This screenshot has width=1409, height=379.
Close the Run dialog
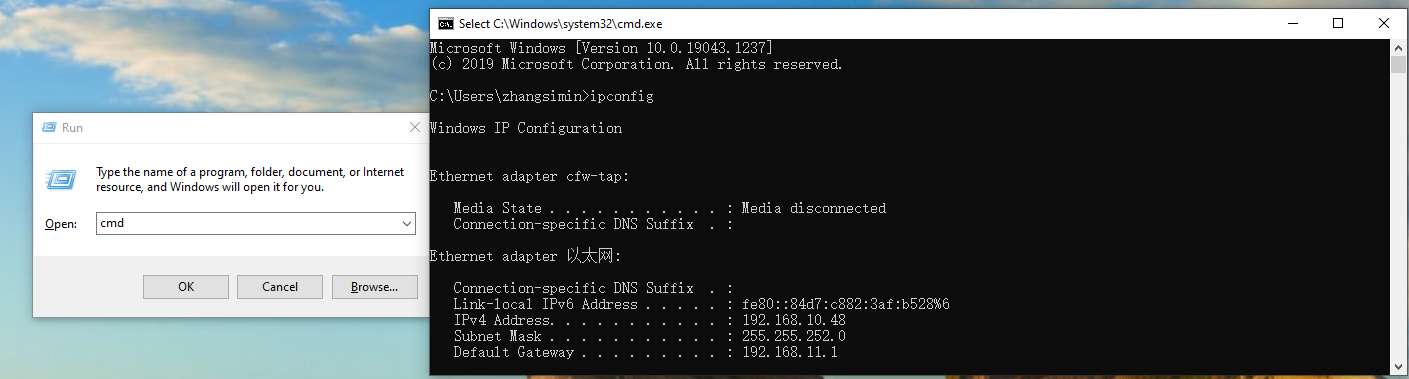click(x=414, y=128)
